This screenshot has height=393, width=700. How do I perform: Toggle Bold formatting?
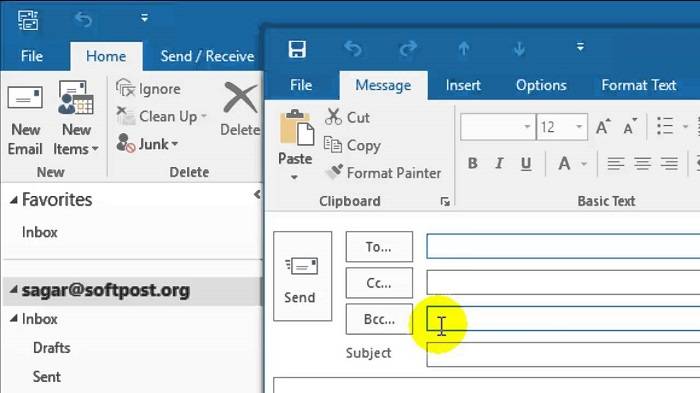coord(472,163)
